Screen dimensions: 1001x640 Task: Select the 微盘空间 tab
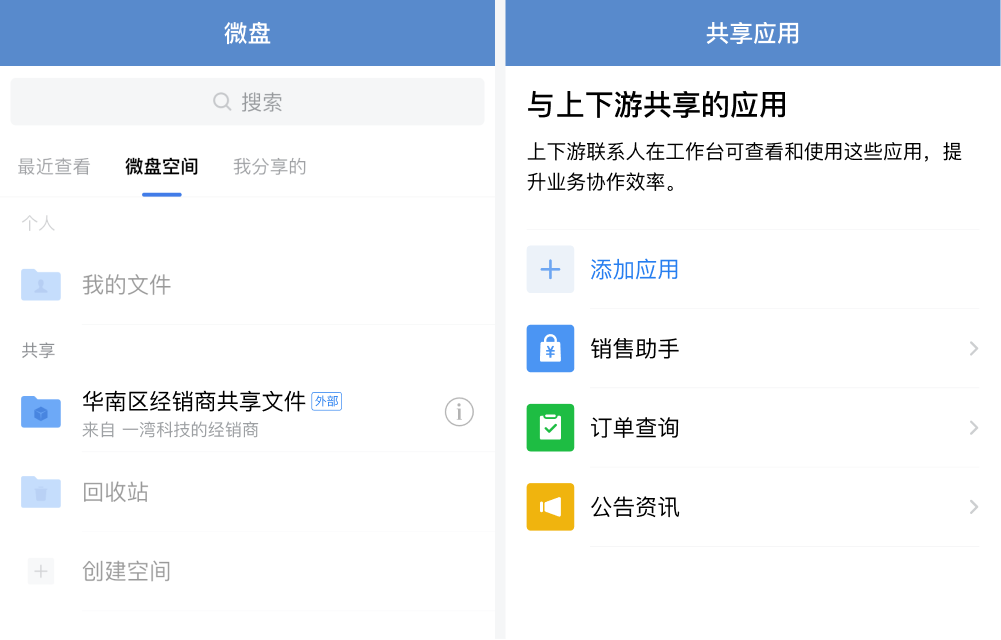pyautogui.click(x=161, y=167)
